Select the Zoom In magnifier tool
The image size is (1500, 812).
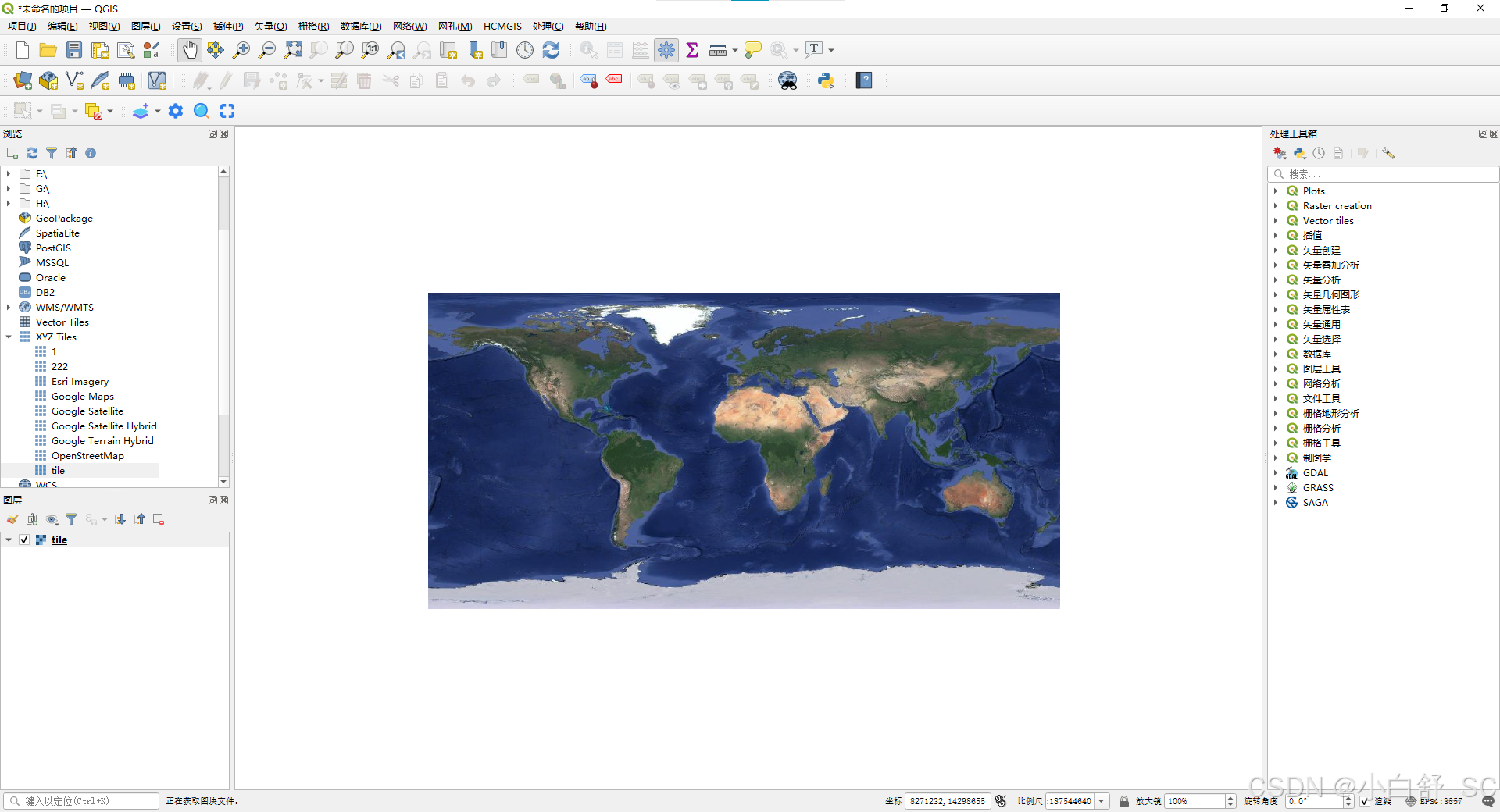point(241,50)
